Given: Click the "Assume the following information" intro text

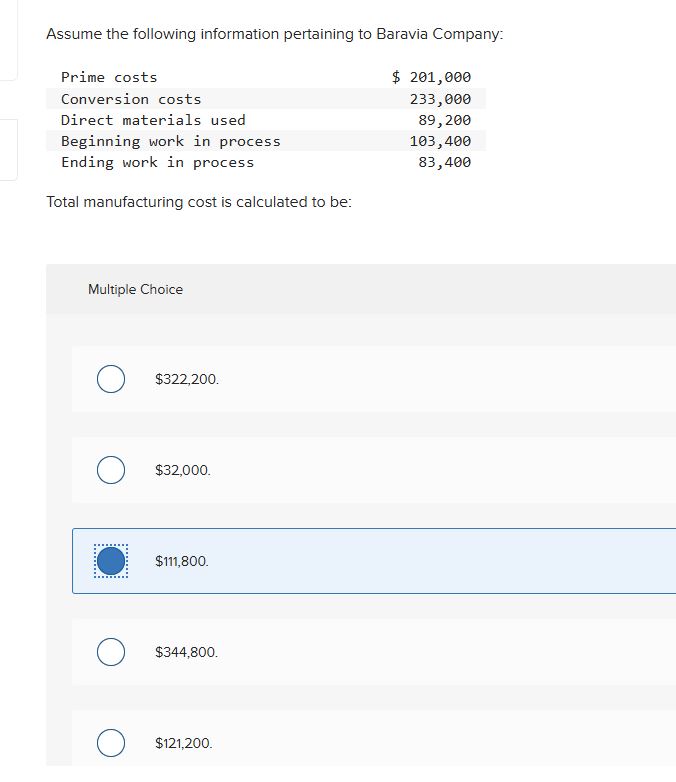Looking at the screenshot, I should click(x=275, y=34).
